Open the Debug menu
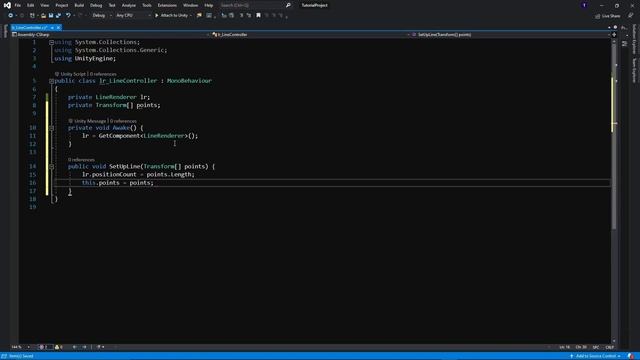The image size is (640, 360). coord(96,5)
